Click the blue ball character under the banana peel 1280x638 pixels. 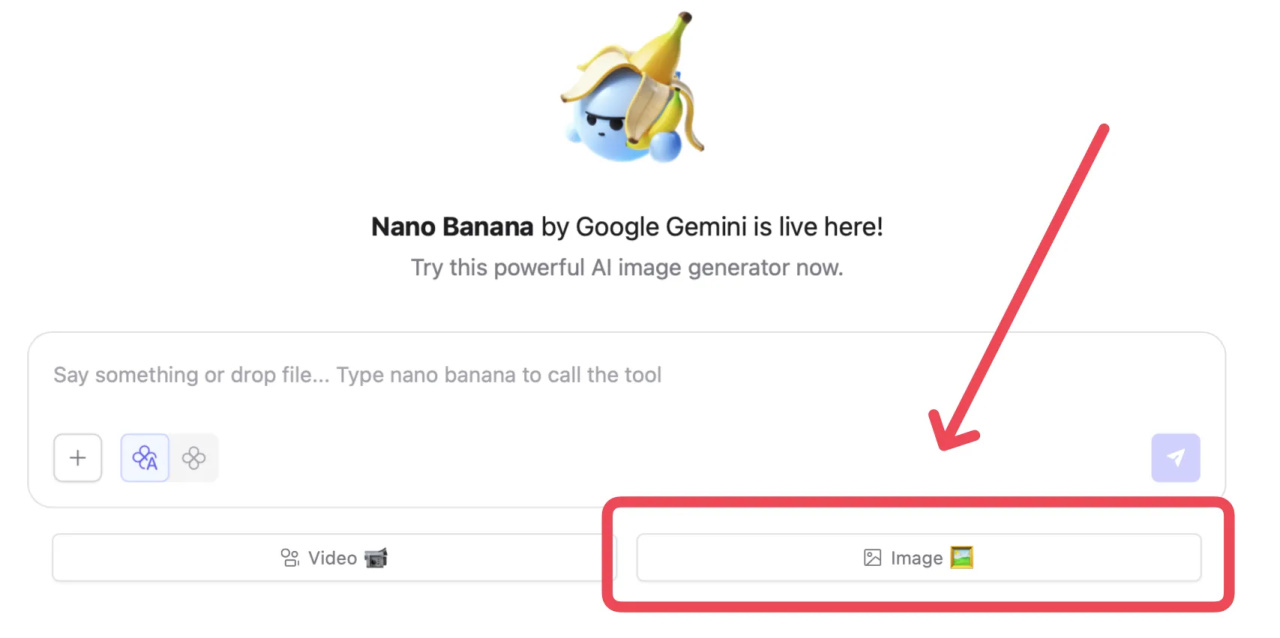[x=602, y=121]
